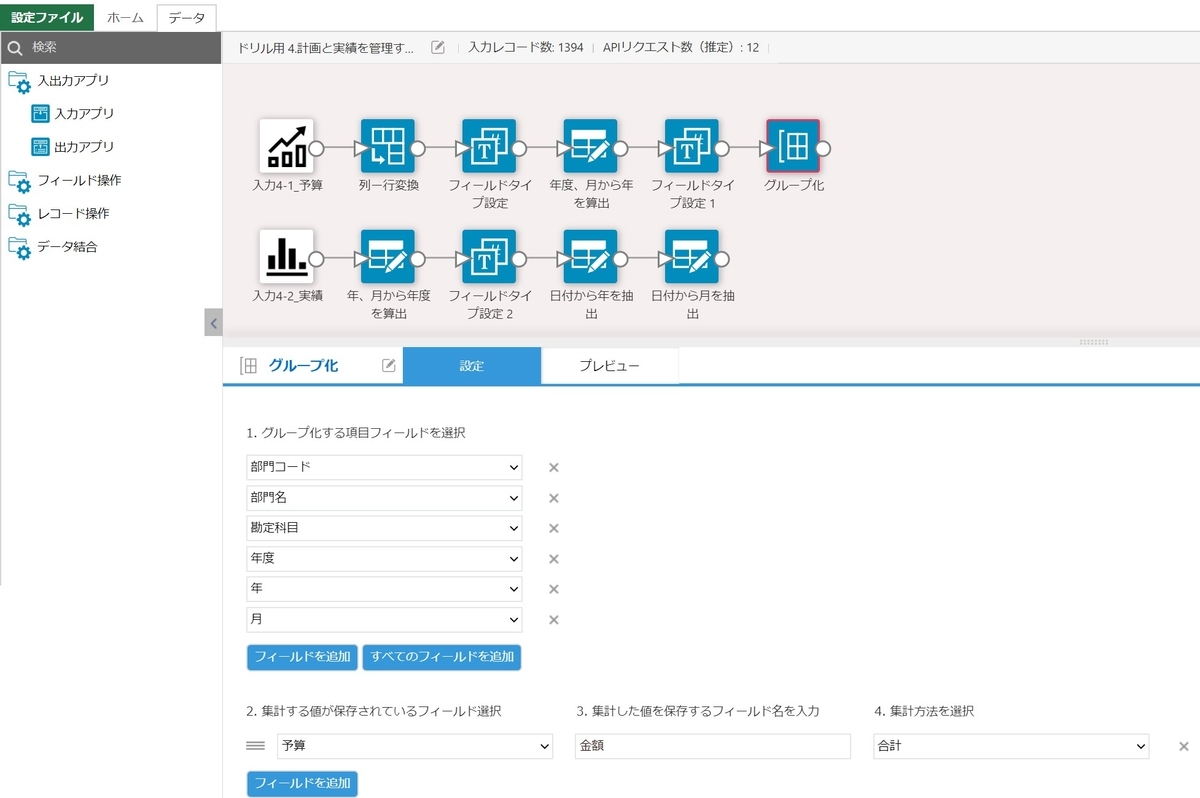This screenshot has width=1200, height=798.
Task: Expand the フィールド操作 folder
Action: [x=19, y=181]
